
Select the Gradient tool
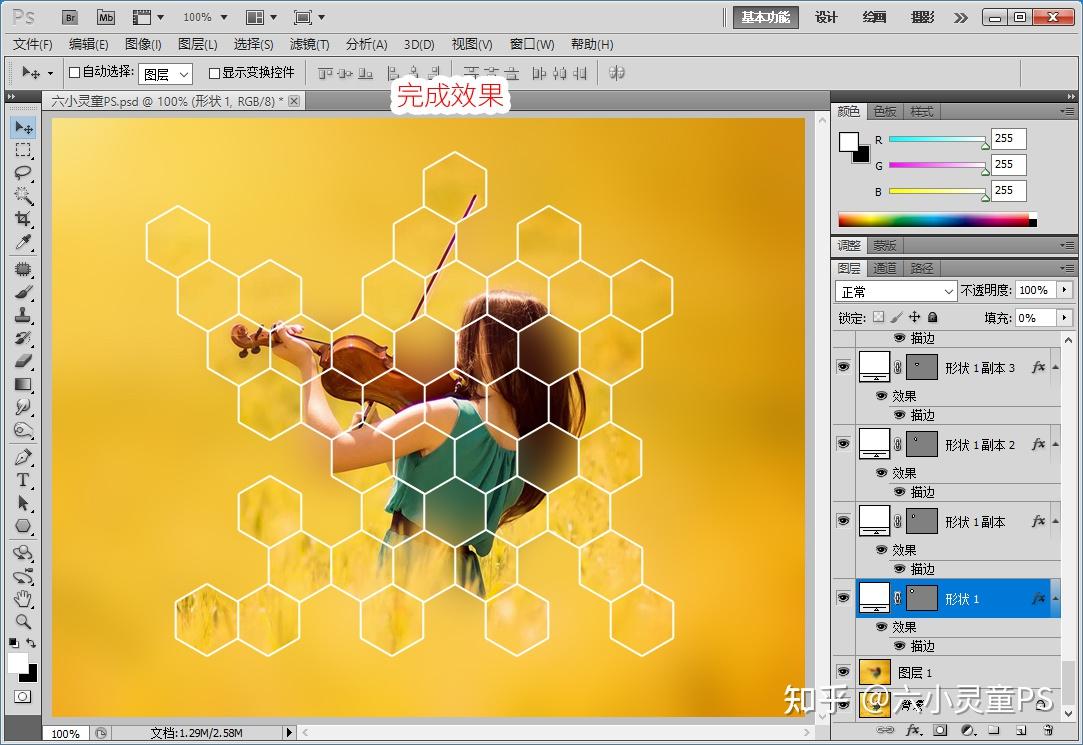tap(23, 384)
